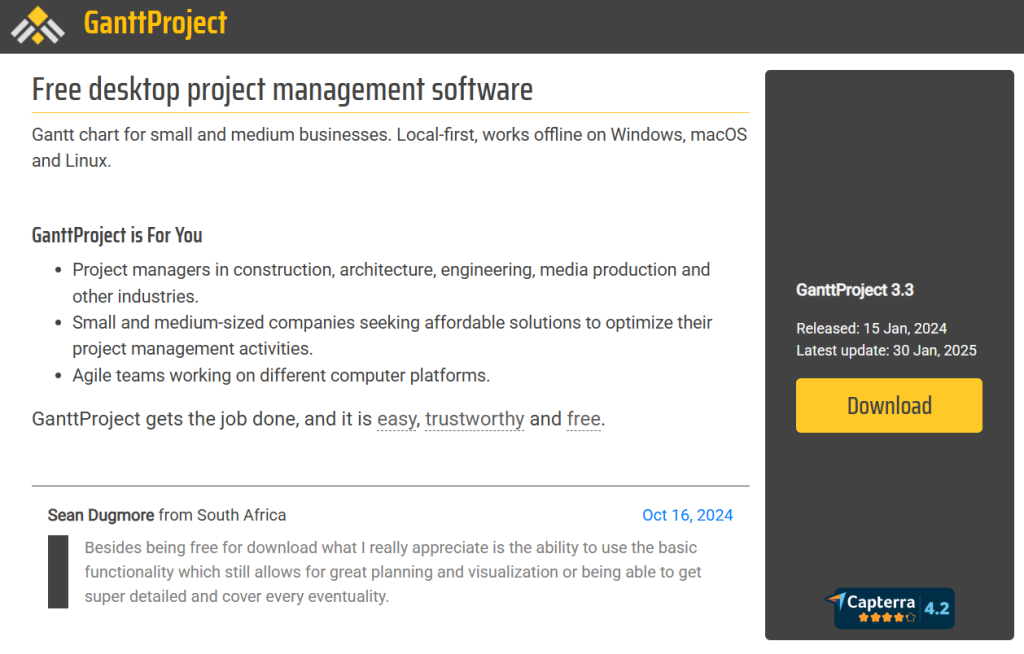The height and width of the screenshot is (654, 1024).
Task: Click reviewer name Sean Dugmore
Action: click(101, 515)
